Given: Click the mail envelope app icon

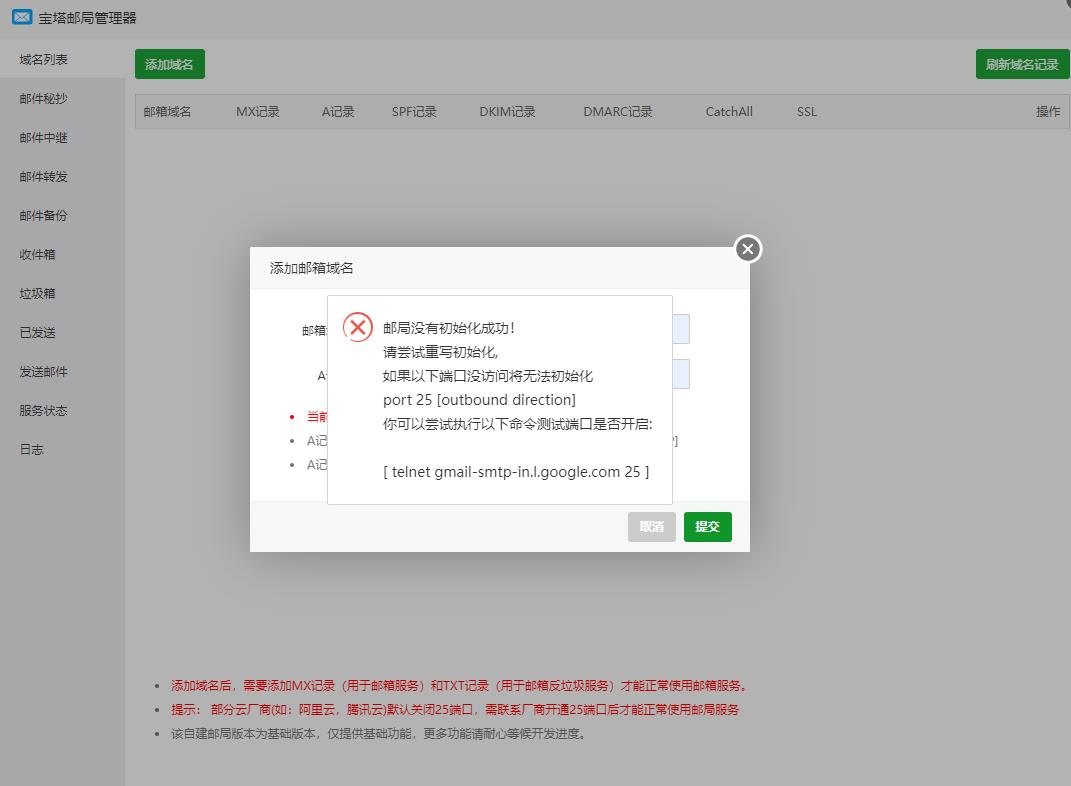Looking at the screenshot, I should coord(22,17).
